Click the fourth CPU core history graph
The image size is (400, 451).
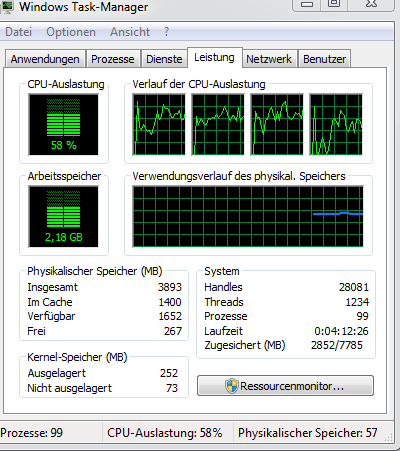pyautogui.click(x=336, y=124)
